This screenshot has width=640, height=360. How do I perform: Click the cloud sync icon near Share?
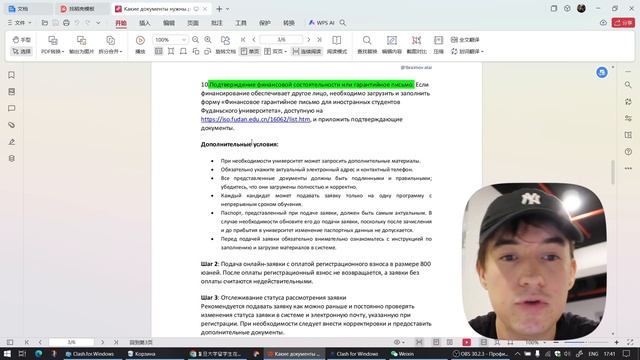coord(603,23)
